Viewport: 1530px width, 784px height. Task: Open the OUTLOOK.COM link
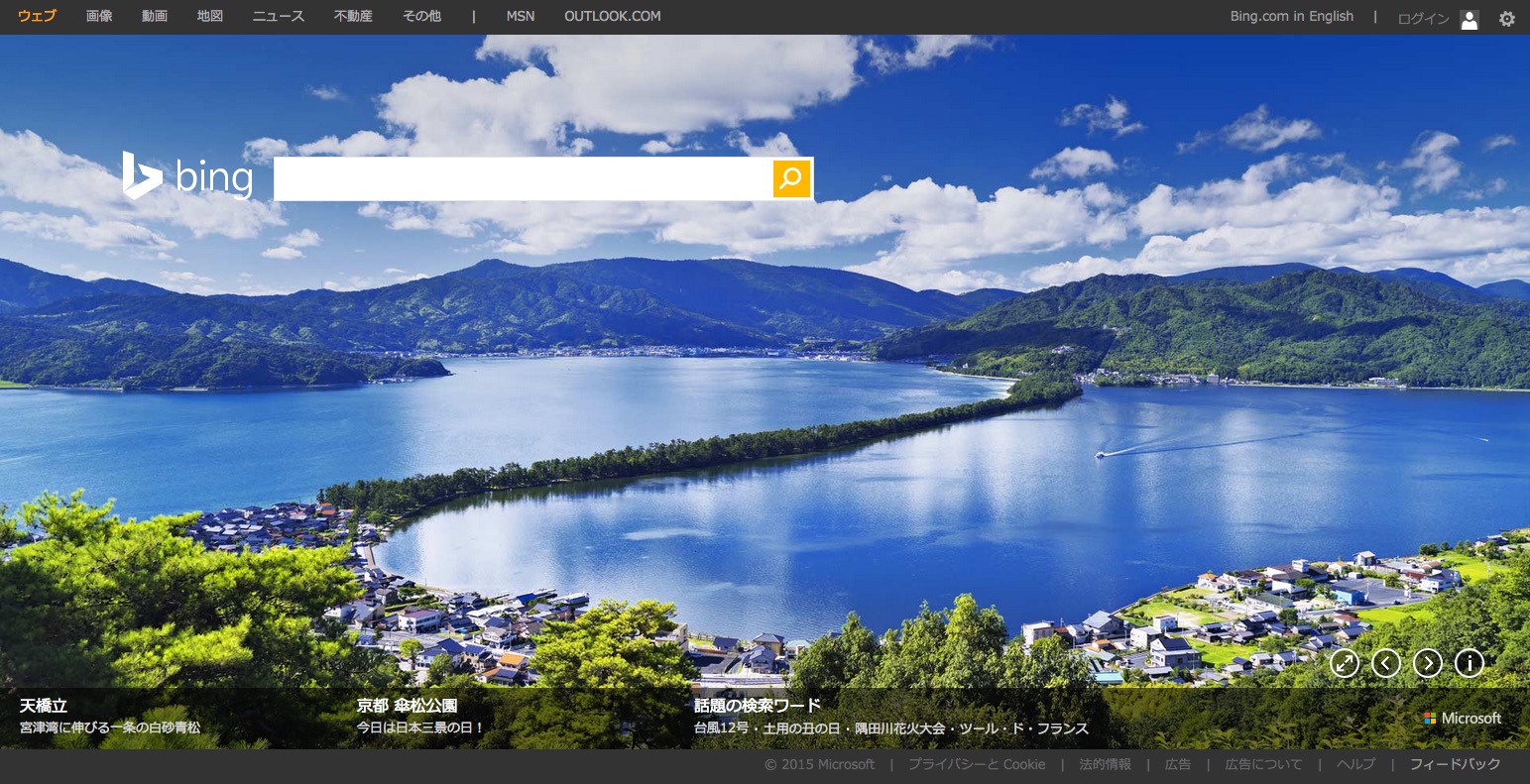612,16
